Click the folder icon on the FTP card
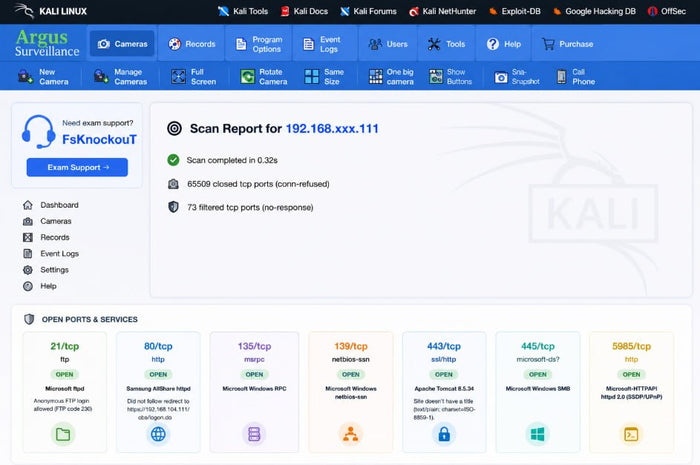Image resolution: width=700 pixels, height=465 pixels. (x=63, y=434)
